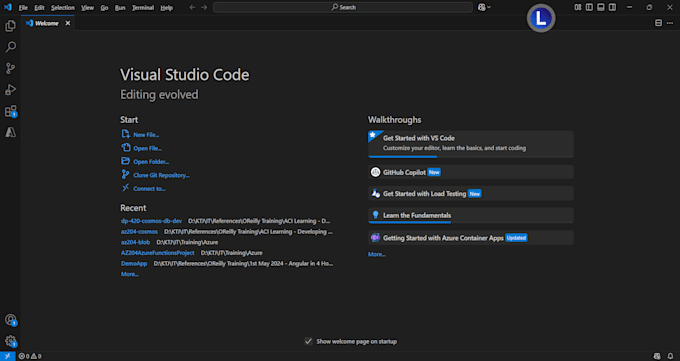680x361 pixels.
Task: Open Customize Layout icon in title bar
Action: tap(578, 7)
